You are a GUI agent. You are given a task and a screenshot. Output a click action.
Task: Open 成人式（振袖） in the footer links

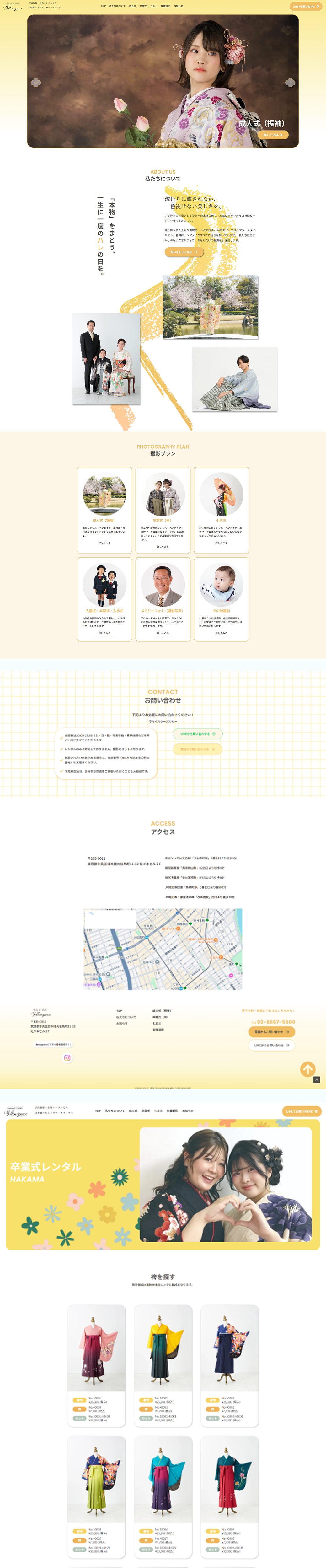pos(162,1010)
